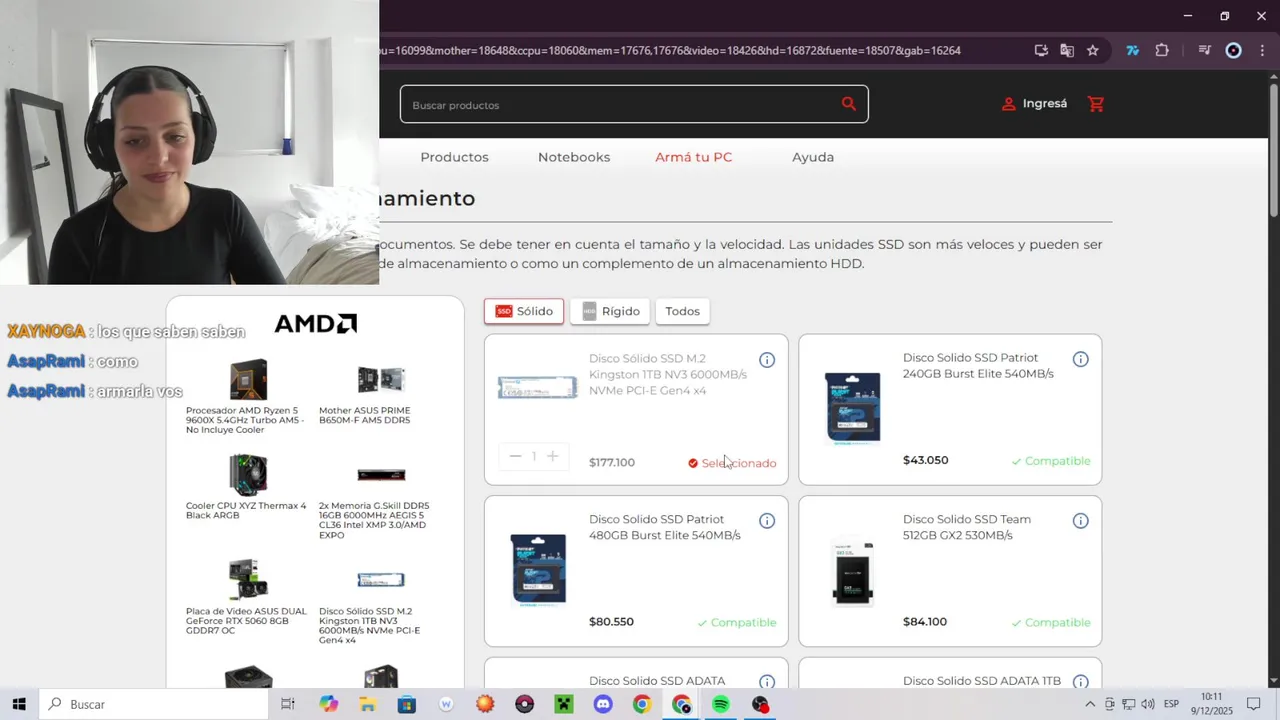Select the Patriot 240GB Compatible label
This screenshot has height=720, width=1280.
point(1050,461)
